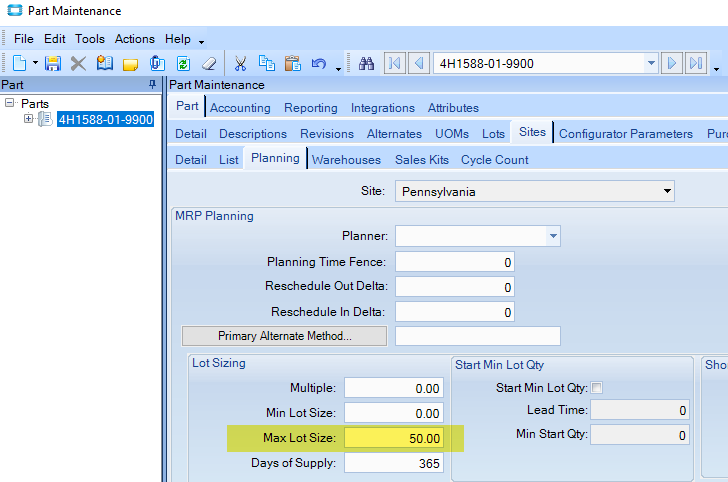Save the part record
This screenshot has height=482, width=728.
53,63
